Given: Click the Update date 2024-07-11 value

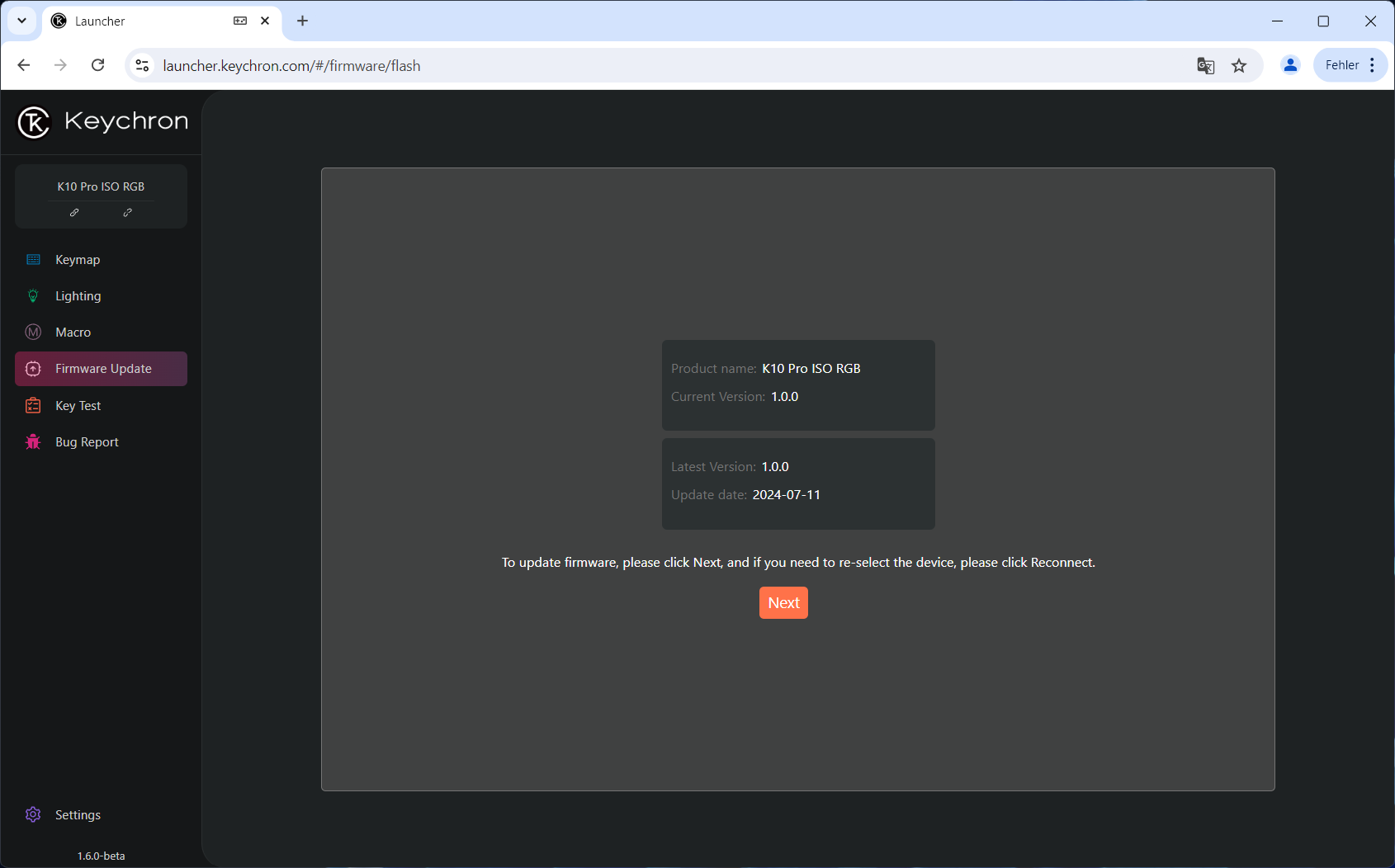Looking at the screenshot, I should (787, 495).
